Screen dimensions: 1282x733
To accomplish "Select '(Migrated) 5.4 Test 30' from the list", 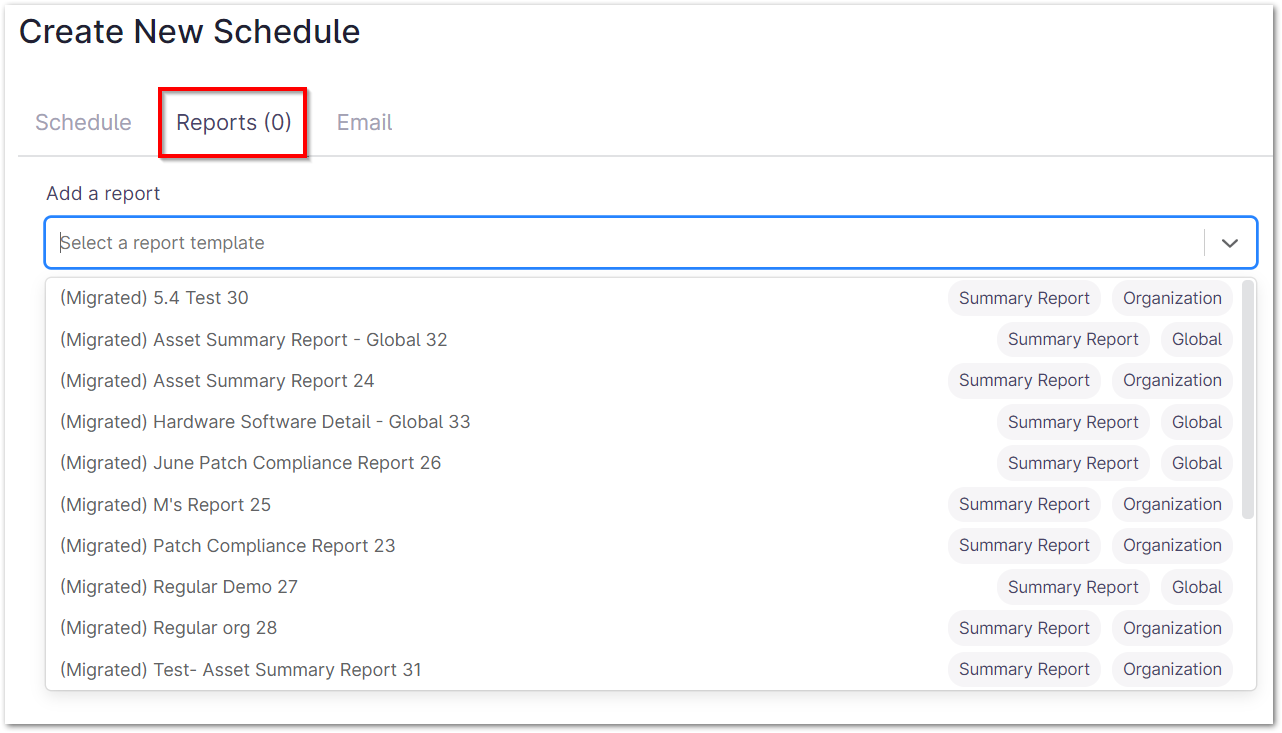I will (154, 297).
